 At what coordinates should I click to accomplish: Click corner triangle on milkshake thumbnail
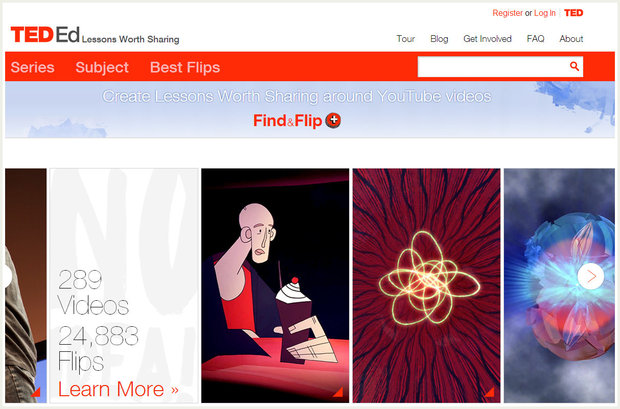(x=338, y=392)
